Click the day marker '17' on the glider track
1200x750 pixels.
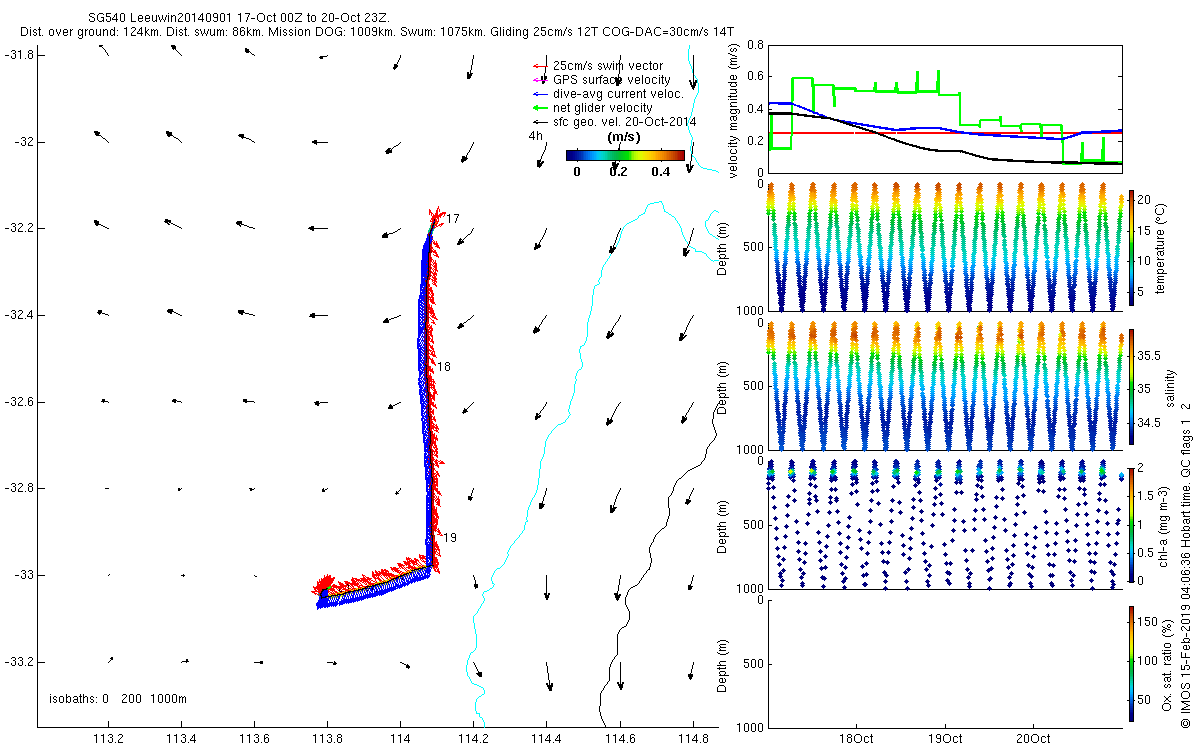click(452, 218)
